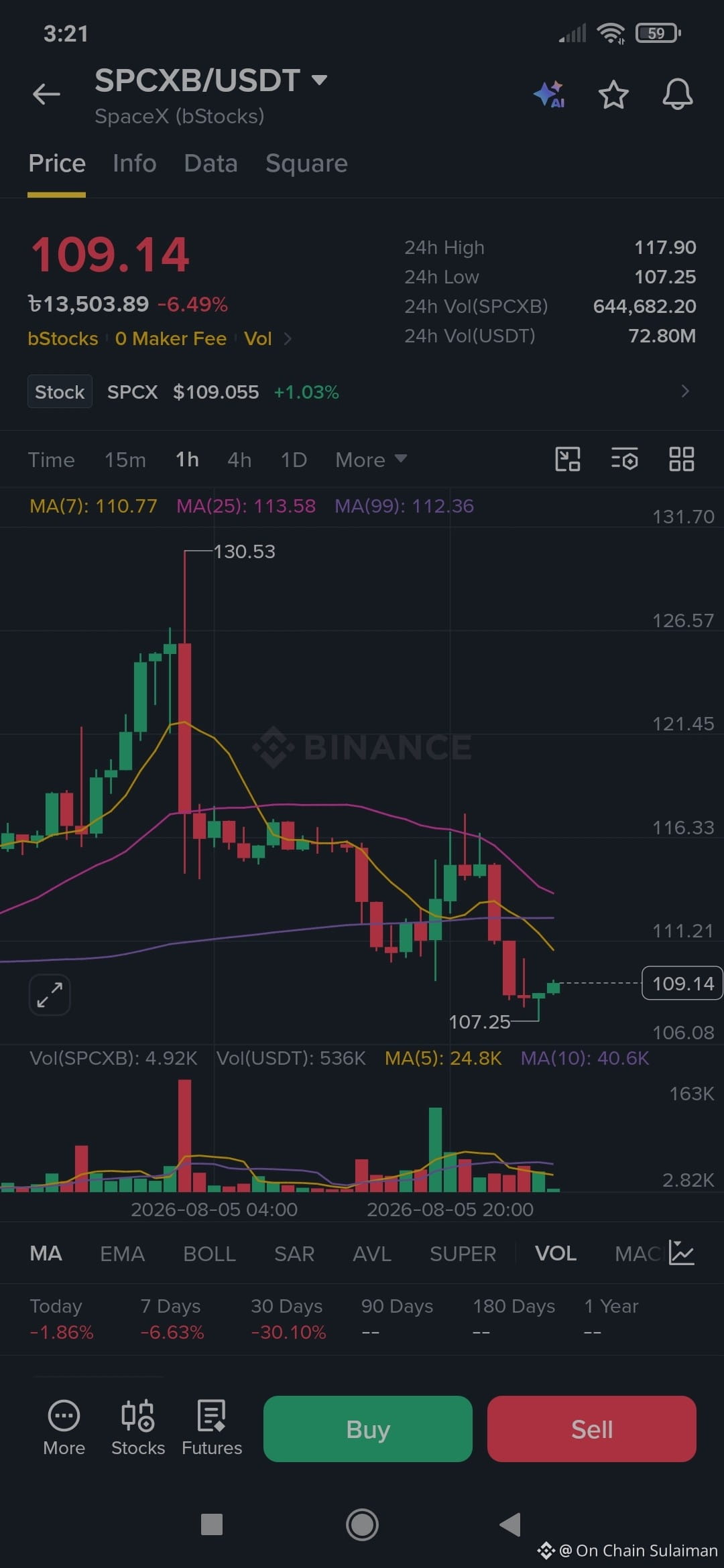Open the Vol tag link

(x=258, y=338)
